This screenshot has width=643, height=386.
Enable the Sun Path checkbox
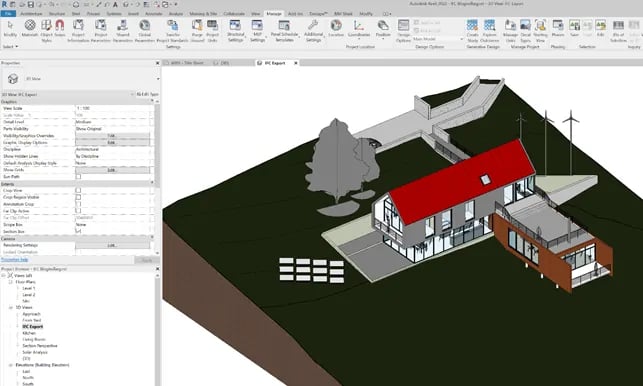pyautogui.click(x=78, y=177)
